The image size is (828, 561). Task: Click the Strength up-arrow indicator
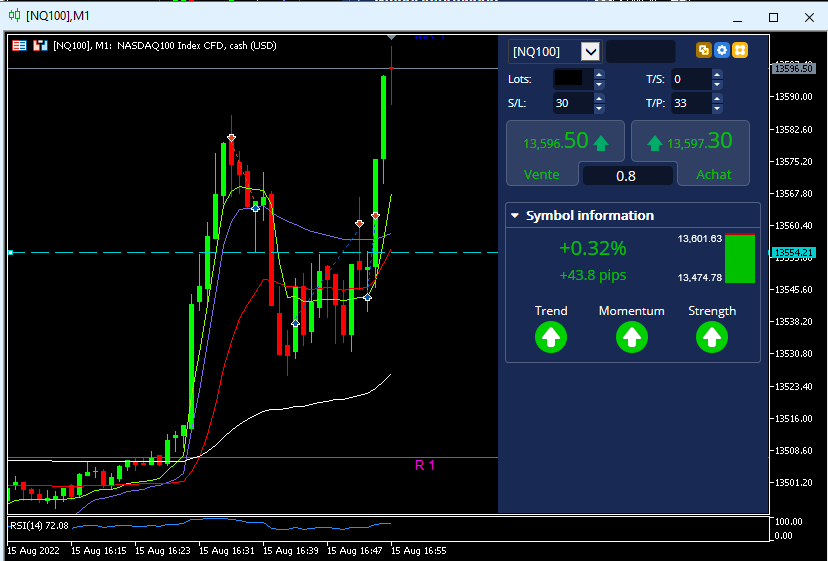click(x=712, y=337)
